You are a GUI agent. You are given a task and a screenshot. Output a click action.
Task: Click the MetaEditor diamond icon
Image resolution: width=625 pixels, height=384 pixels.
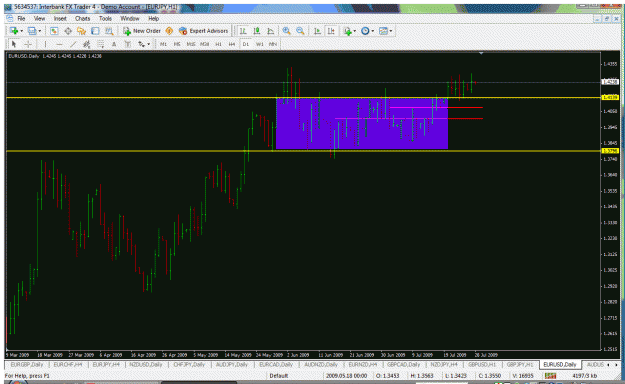(169, 31)
